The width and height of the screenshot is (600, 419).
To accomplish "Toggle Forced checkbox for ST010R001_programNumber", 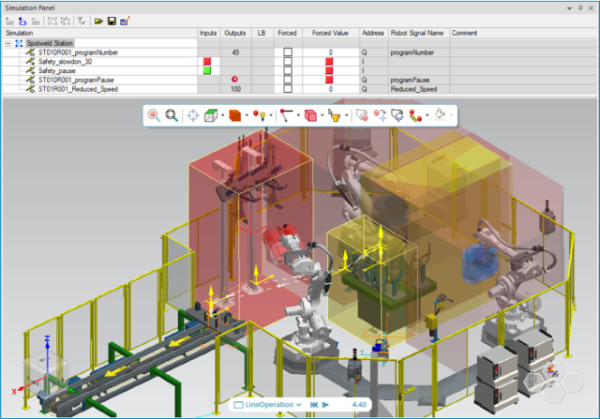I will (x=288, y=52).
